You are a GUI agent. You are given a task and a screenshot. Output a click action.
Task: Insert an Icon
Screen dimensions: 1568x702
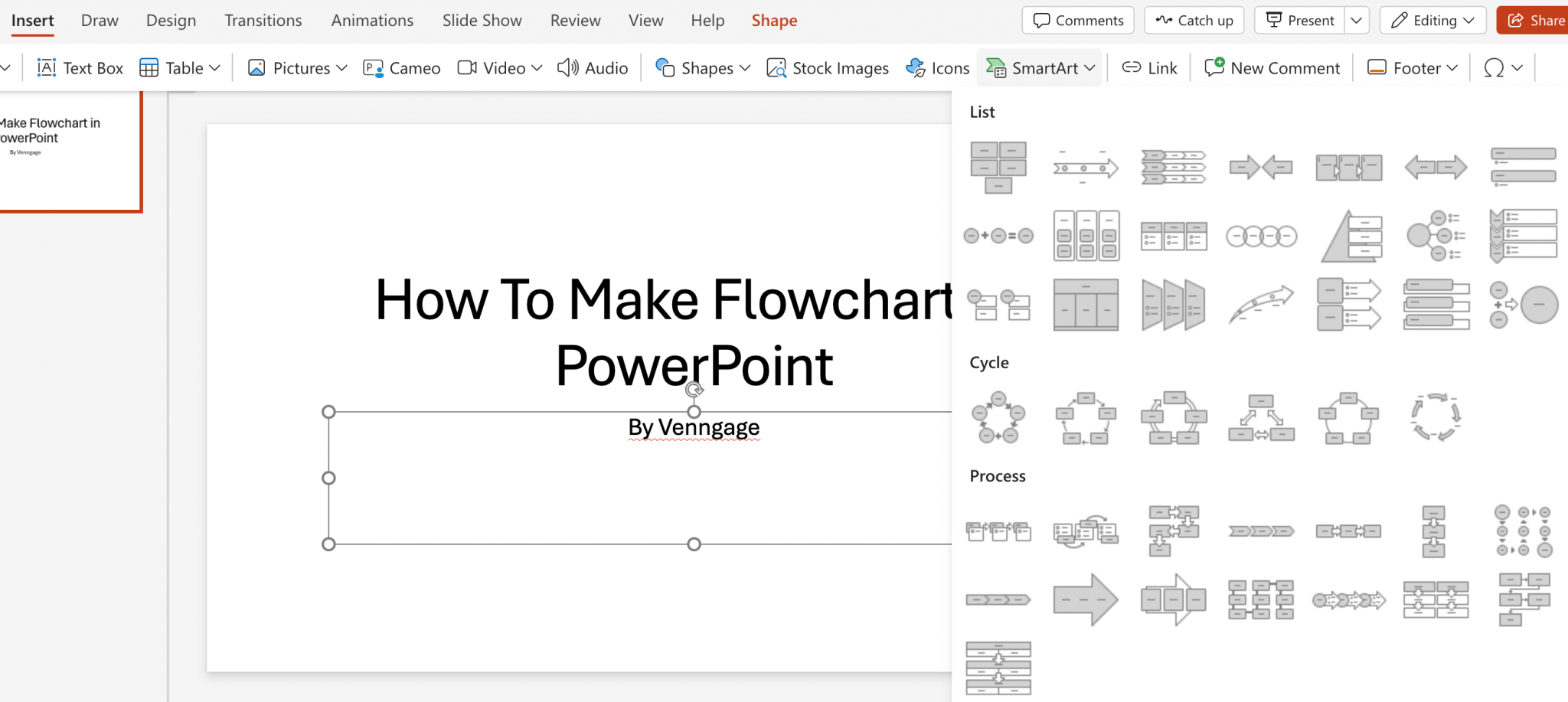click(936, 67)
